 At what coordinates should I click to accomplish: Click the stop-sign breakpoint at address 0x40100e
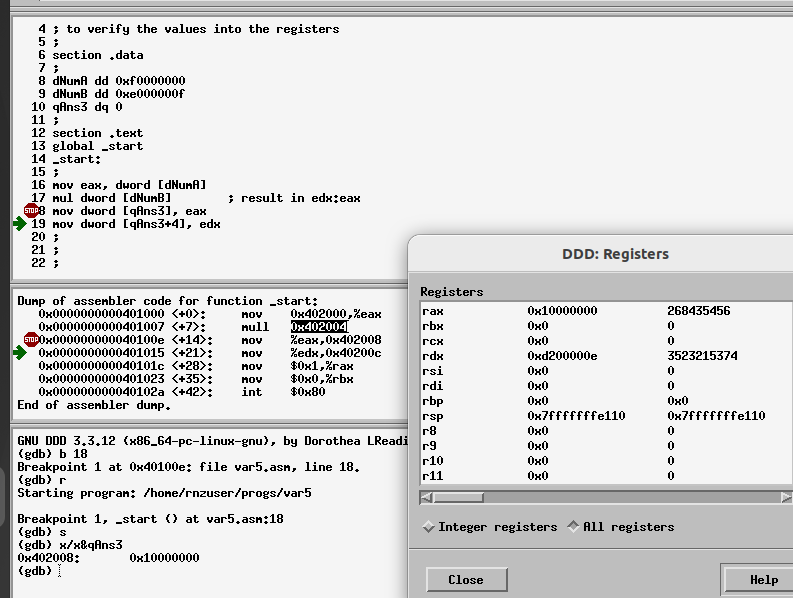[x=31, y=339]
